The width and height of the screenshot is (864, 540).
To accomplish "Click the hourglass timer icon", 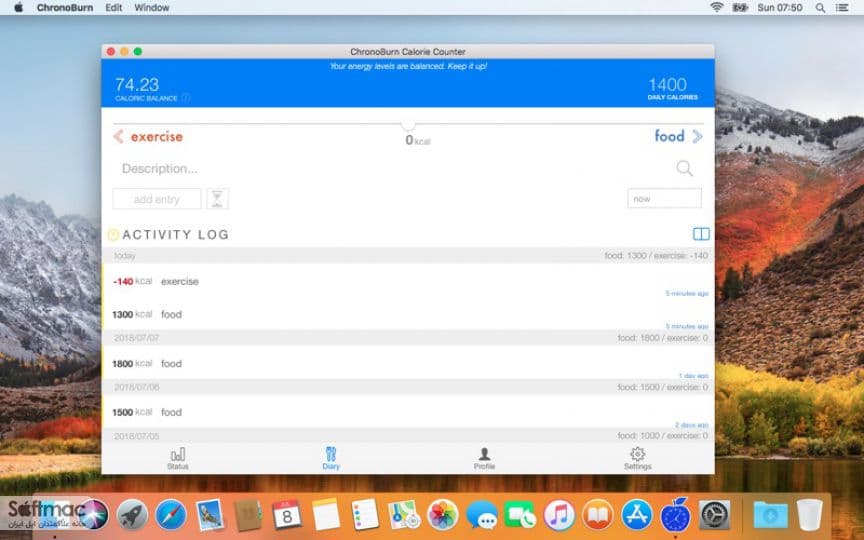I will point(217,198).
